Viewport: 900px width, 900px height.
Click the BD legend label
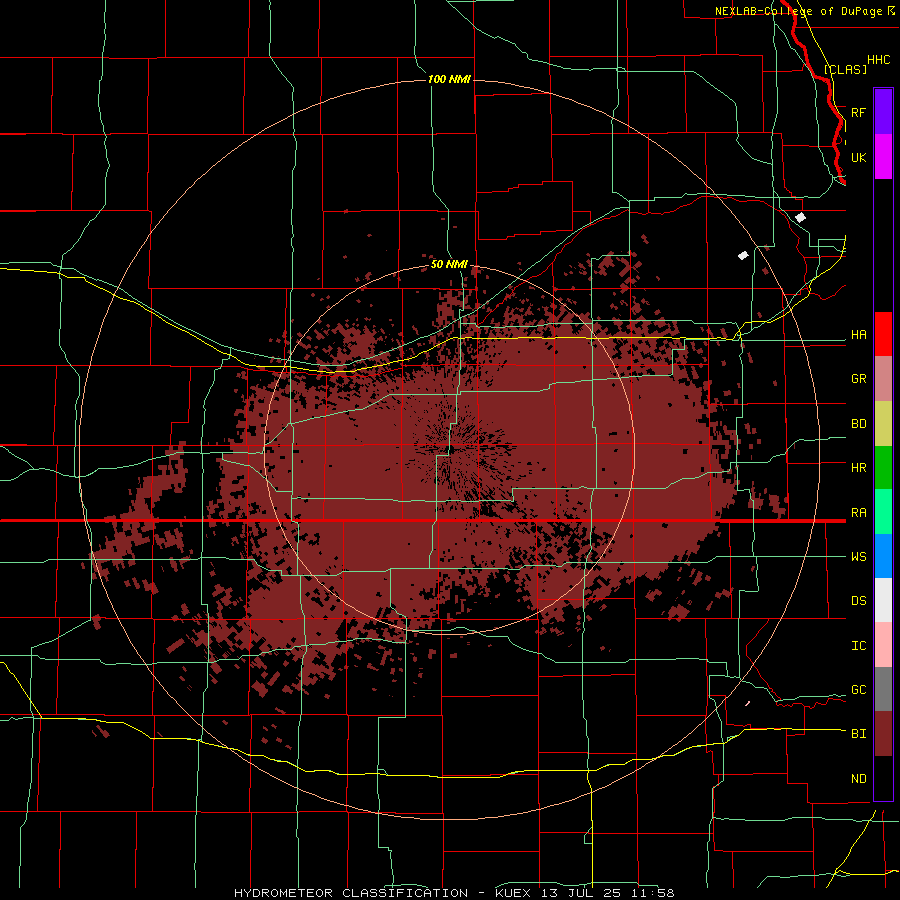click(858, 424)
